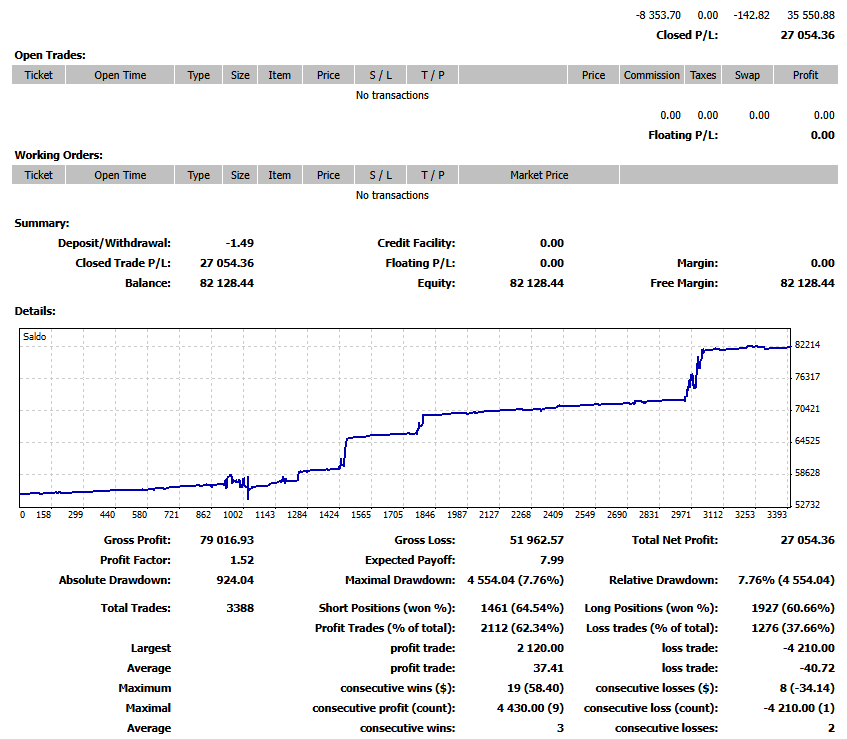Click the Swap column header
The height and width of the screenshot is (740, 847).
coord(747,75)
